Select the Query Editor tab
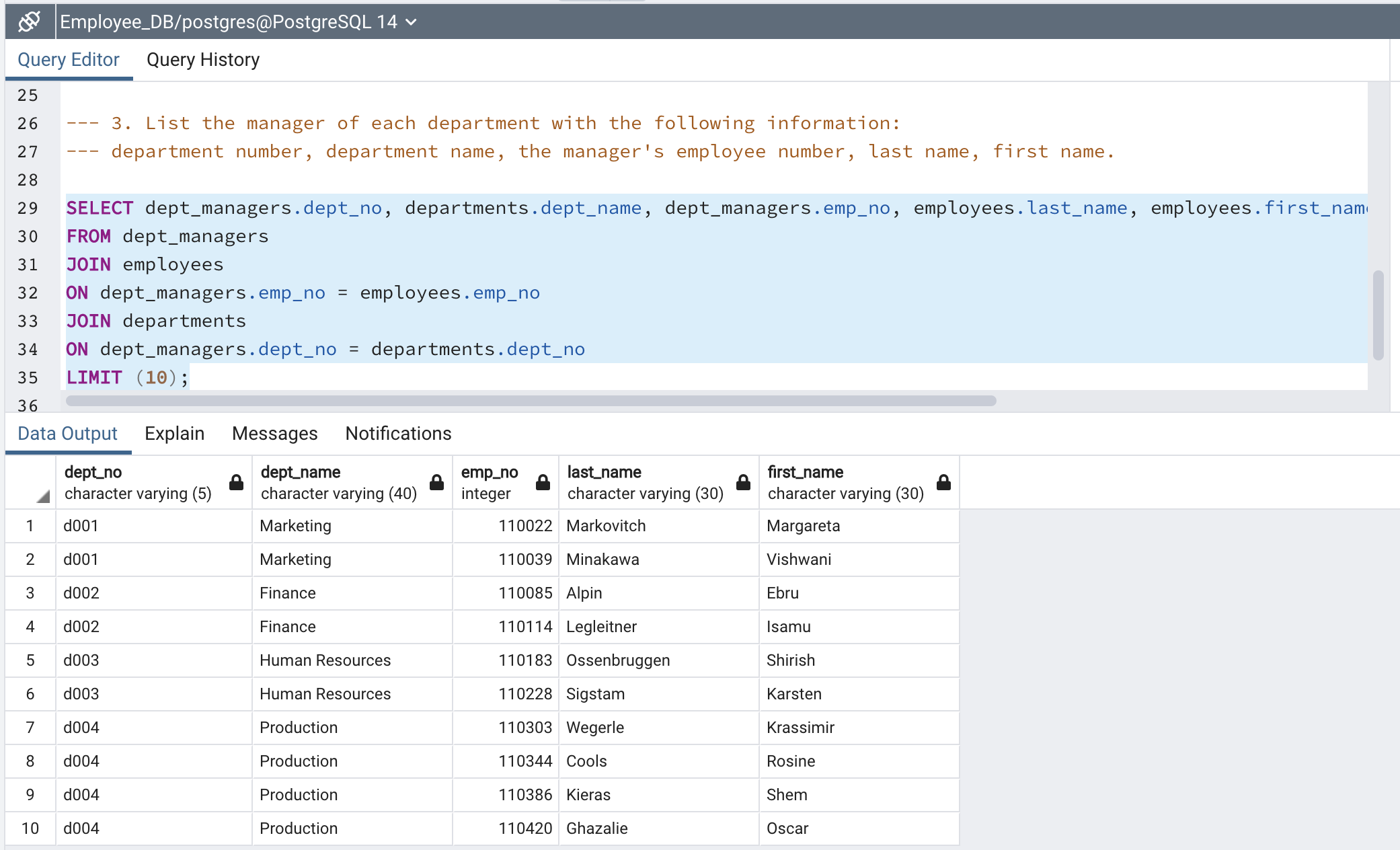 68,60
